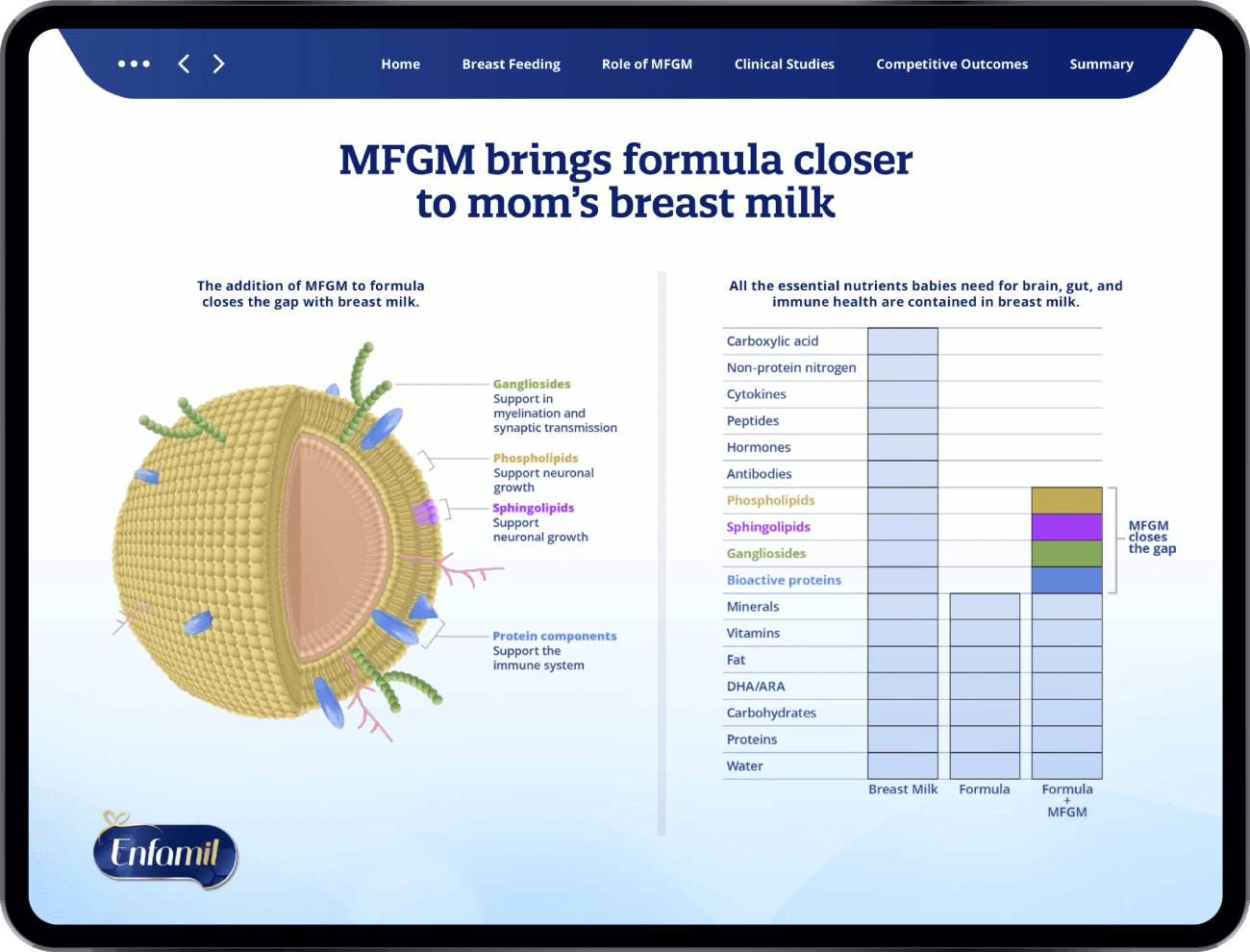
Task: Click the 'MFGM closes the gap' annotation
Action: [1152, 537]
